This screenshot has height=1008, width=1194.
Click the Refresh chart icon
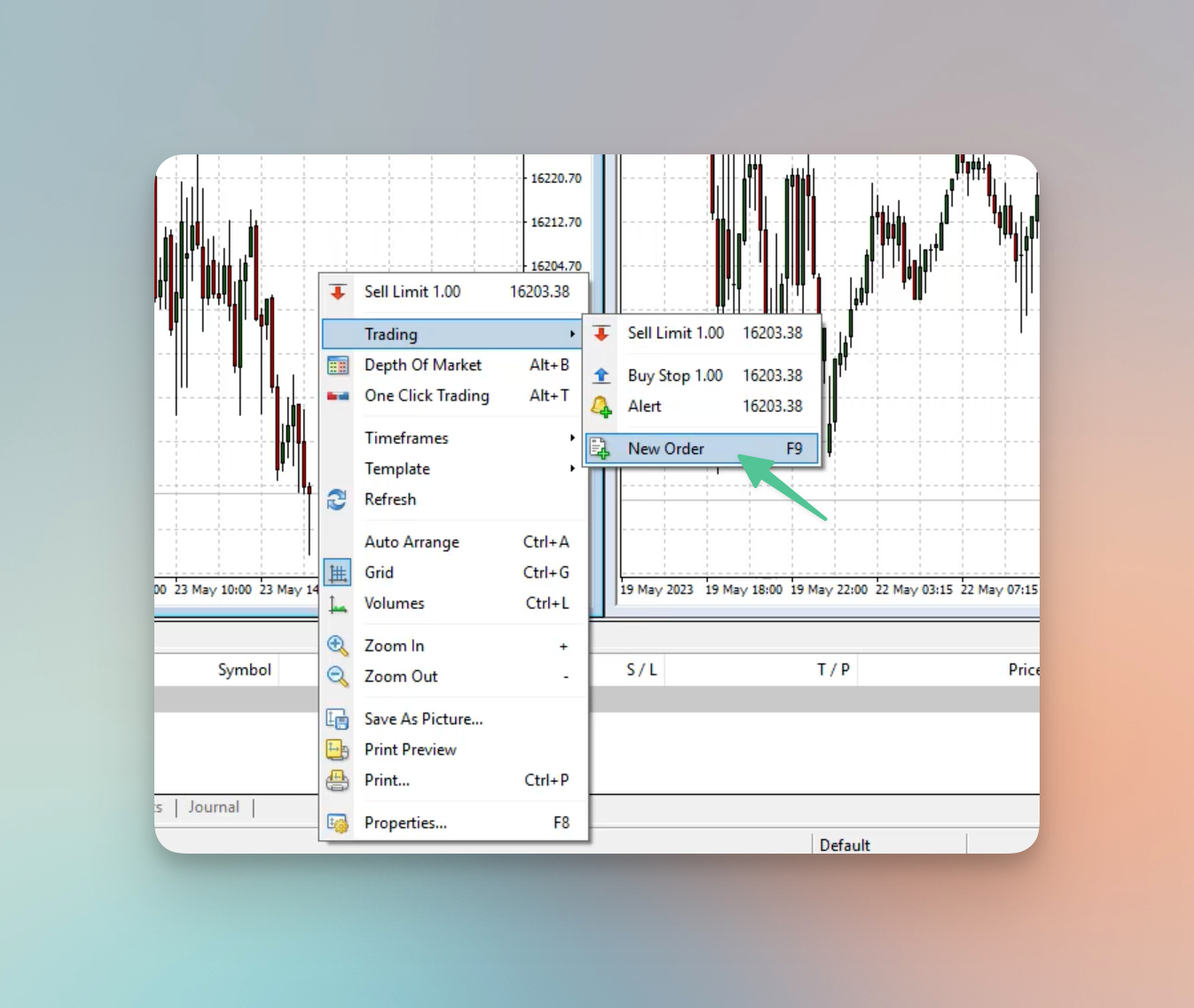click(x=337, y=500)
